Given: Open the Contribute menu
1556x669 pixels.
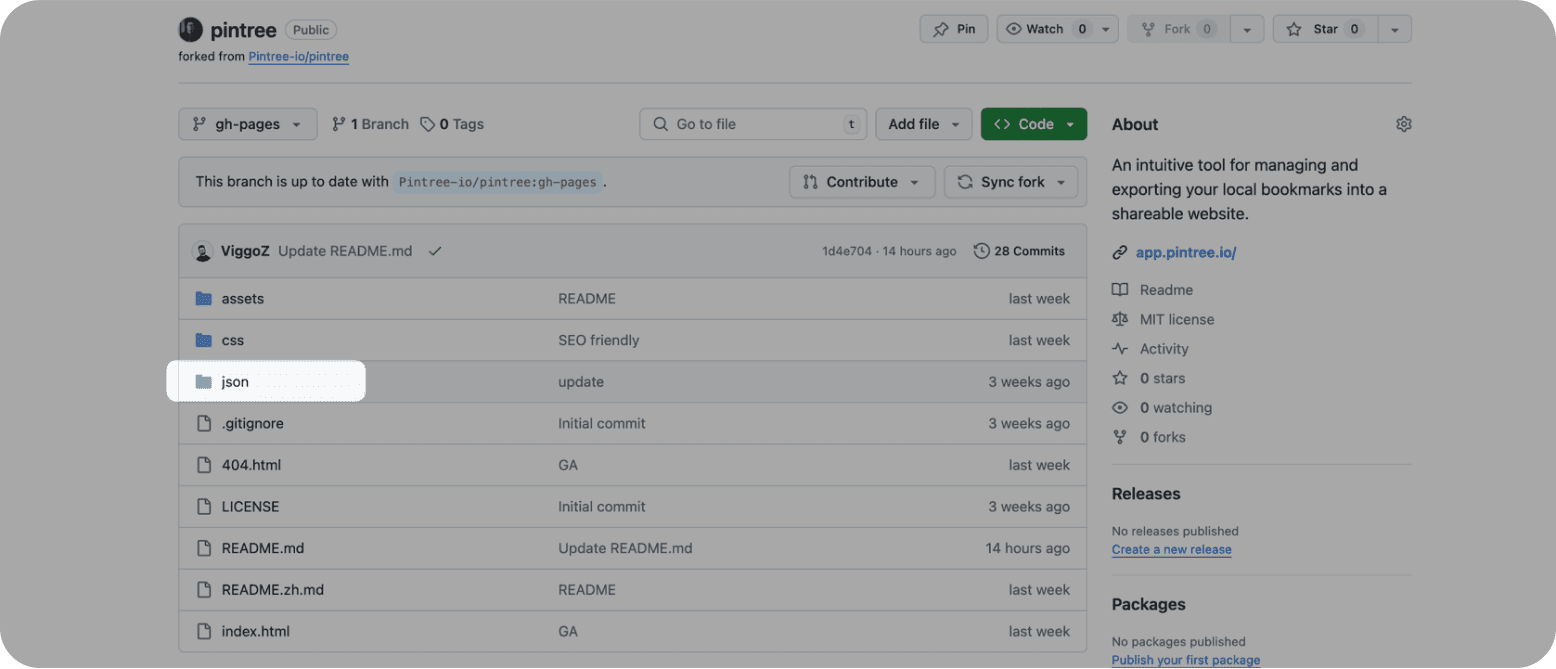Looking at the screenshot, I should [x=862, y=182].
